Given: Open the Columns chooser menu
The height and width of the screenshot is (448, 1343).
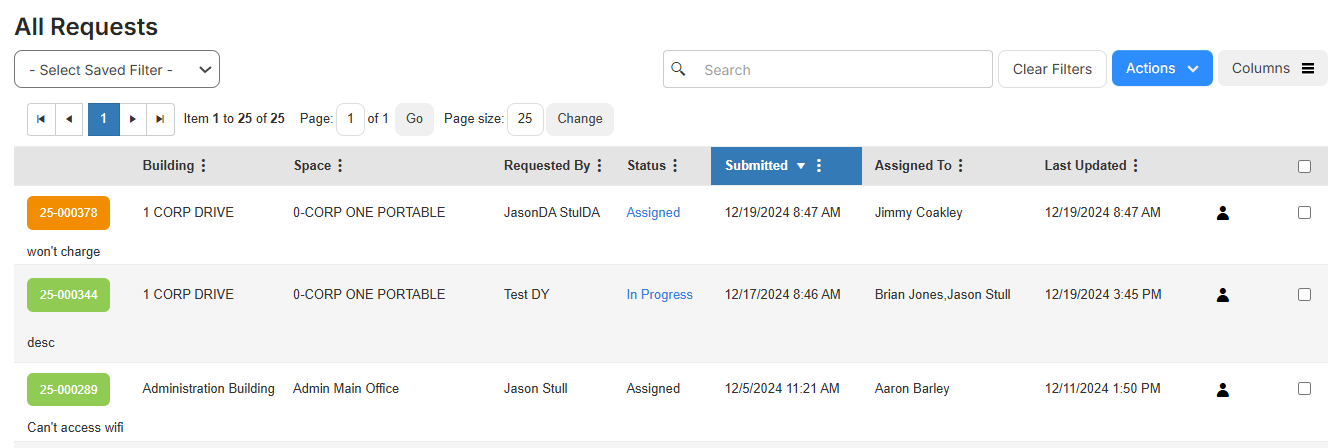Looking at the screenshot, I should click(1272, 69).
